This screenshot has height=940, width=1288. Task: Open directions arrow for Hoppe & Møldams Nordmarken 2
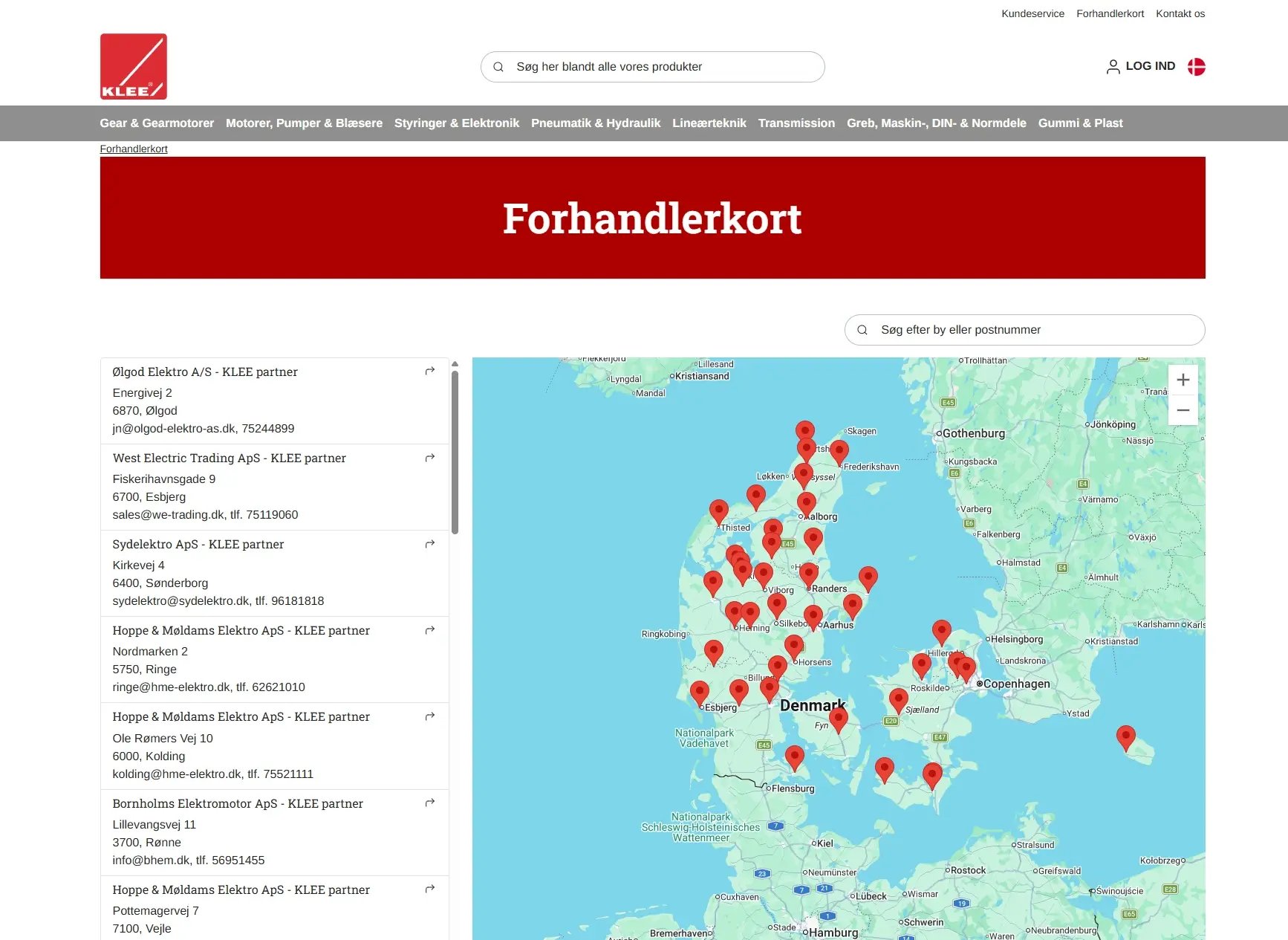429,630
